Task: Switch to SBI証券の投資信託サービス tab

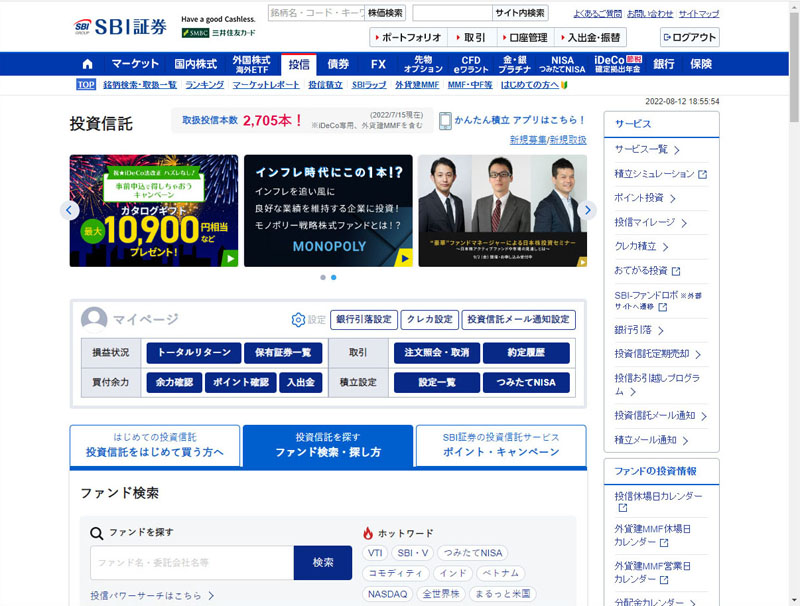Action: pos(500,445)
